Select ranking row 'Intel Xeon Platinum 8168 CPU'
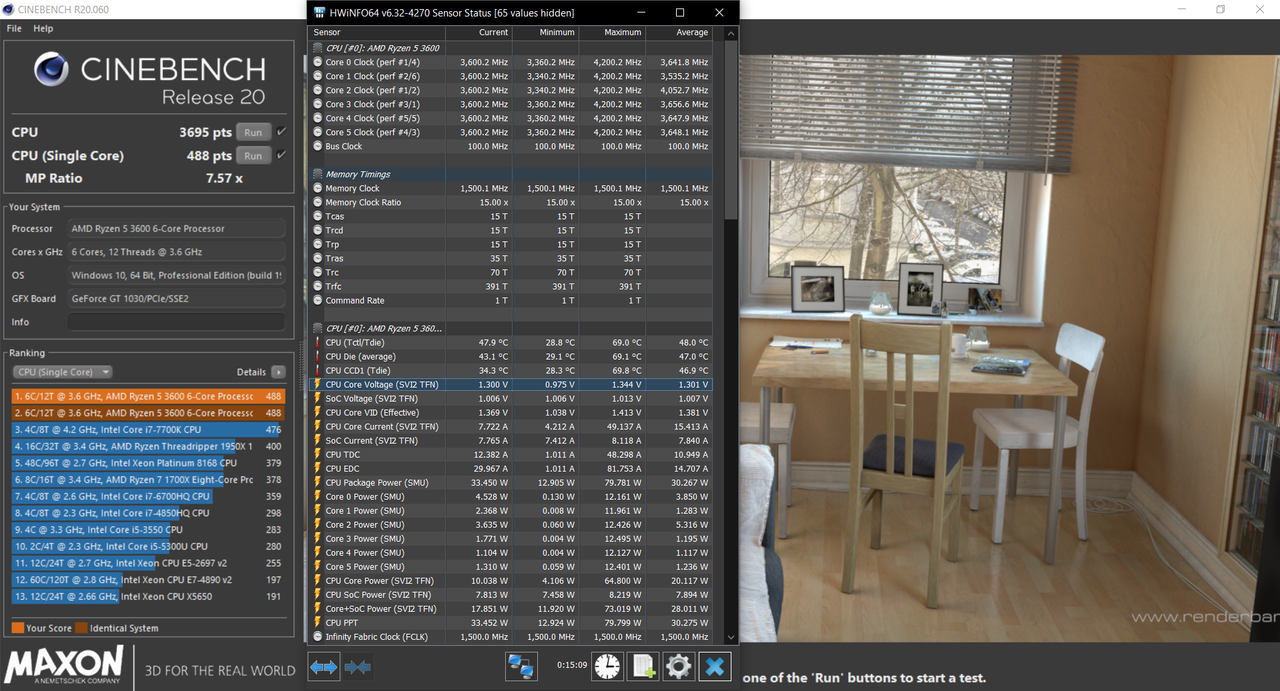This screenshot has height=691, width=1280. [148, 463]
